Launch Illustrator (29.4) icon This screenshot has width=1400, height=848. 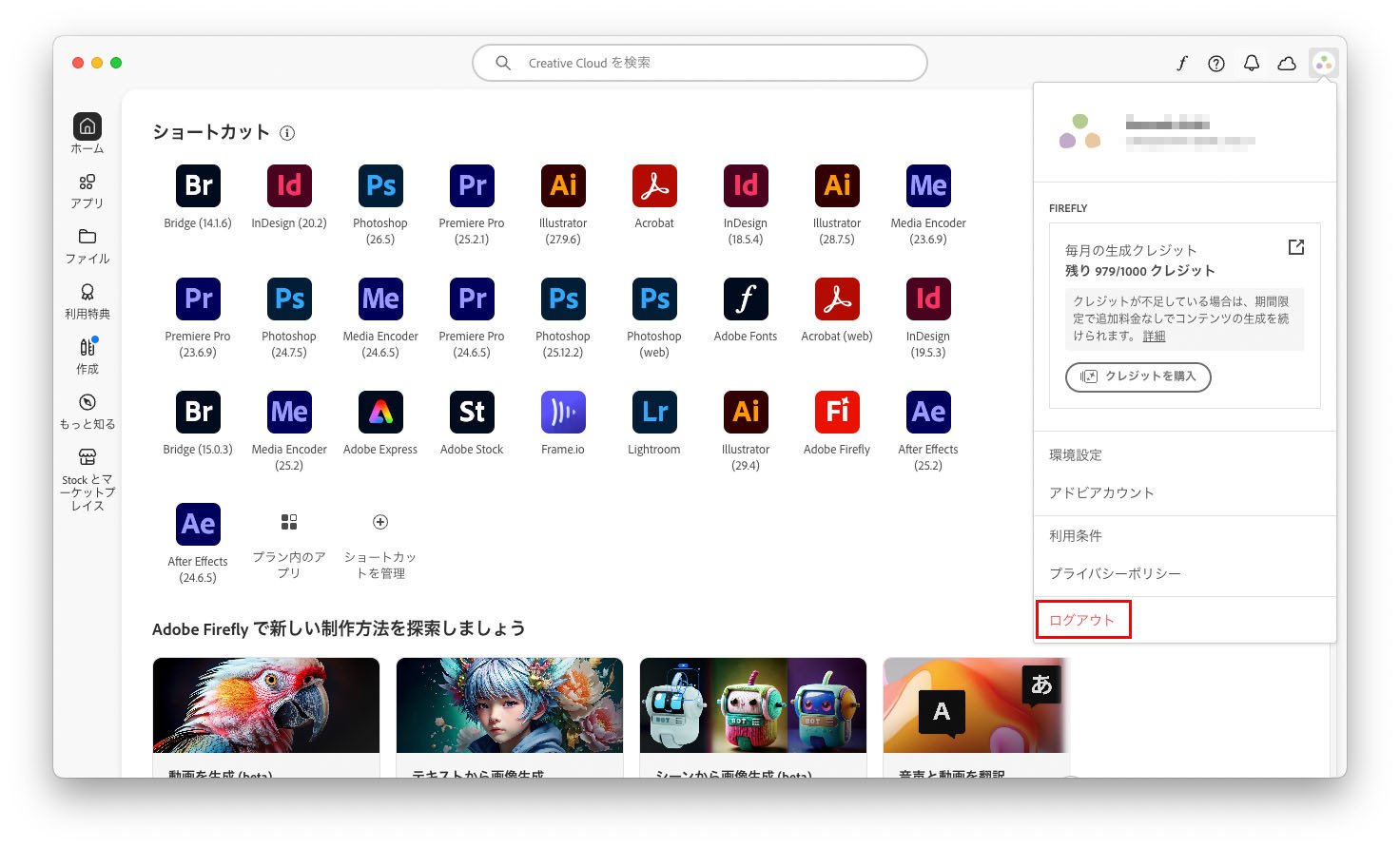coord(746,412)
